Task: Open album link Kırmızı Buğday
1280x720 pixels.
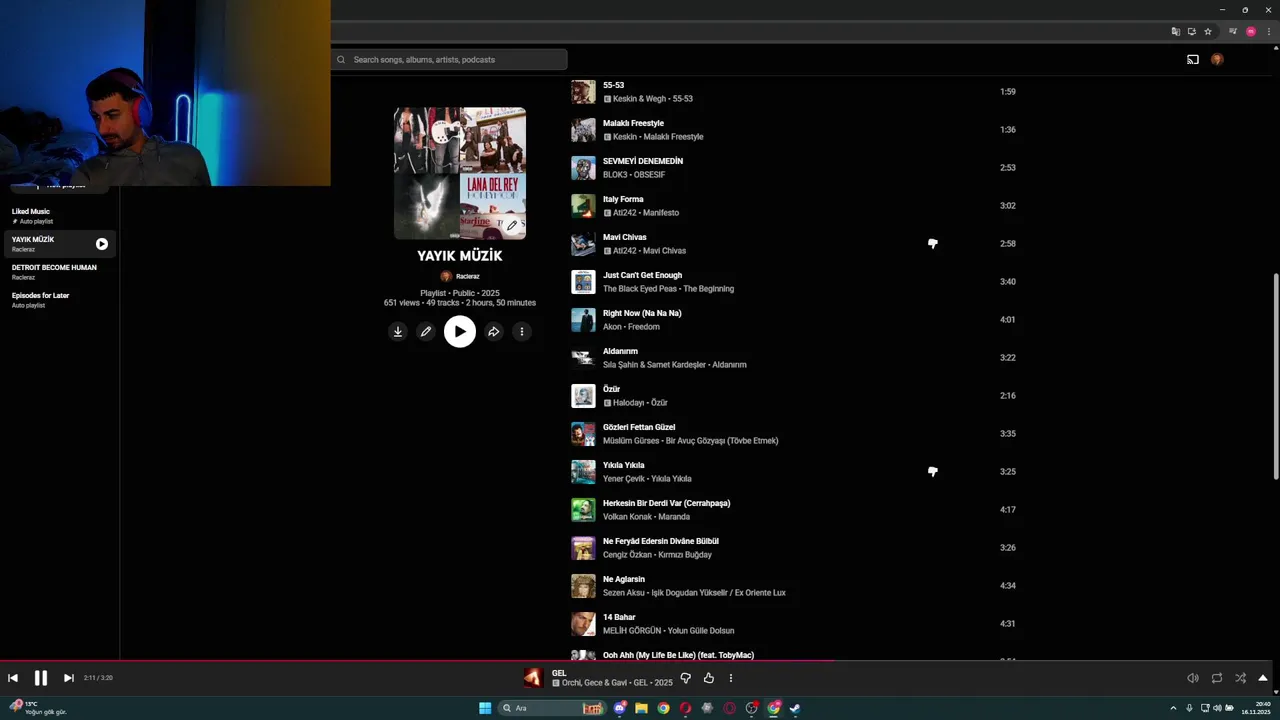Action: [x=685, y=555]
